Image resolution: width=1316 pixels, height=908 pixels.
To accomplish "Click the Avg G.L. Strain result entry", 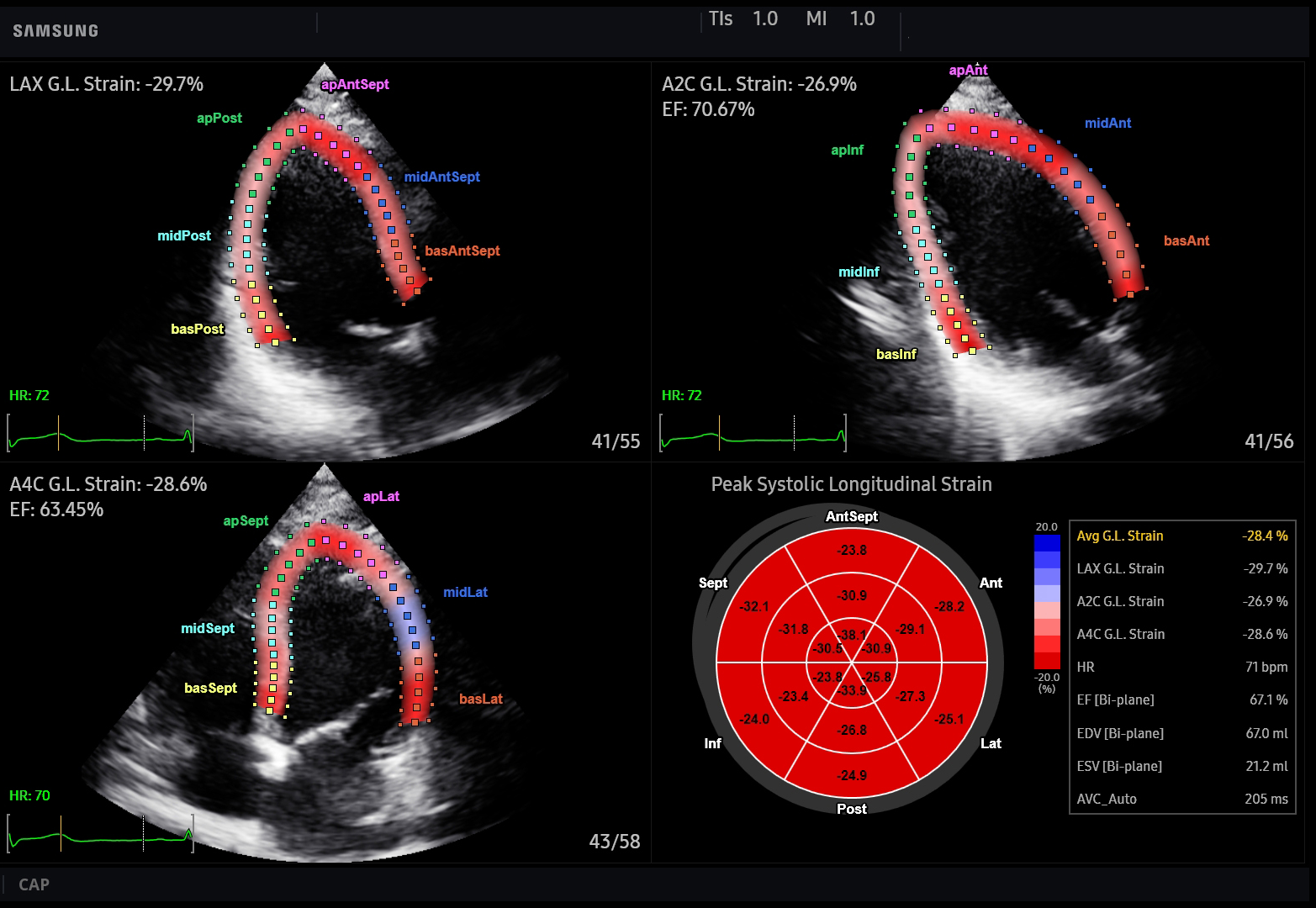I will tap(1181, 535).
